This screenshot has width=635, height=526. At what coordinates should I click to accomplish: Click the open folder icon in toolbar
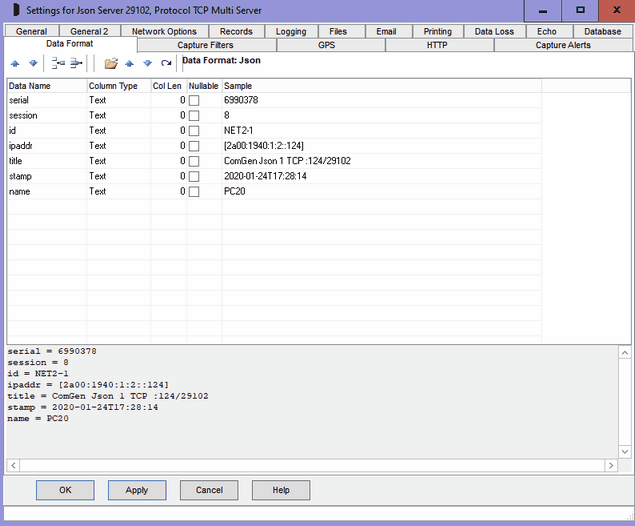pyautogui.click(x=111, y=63)
